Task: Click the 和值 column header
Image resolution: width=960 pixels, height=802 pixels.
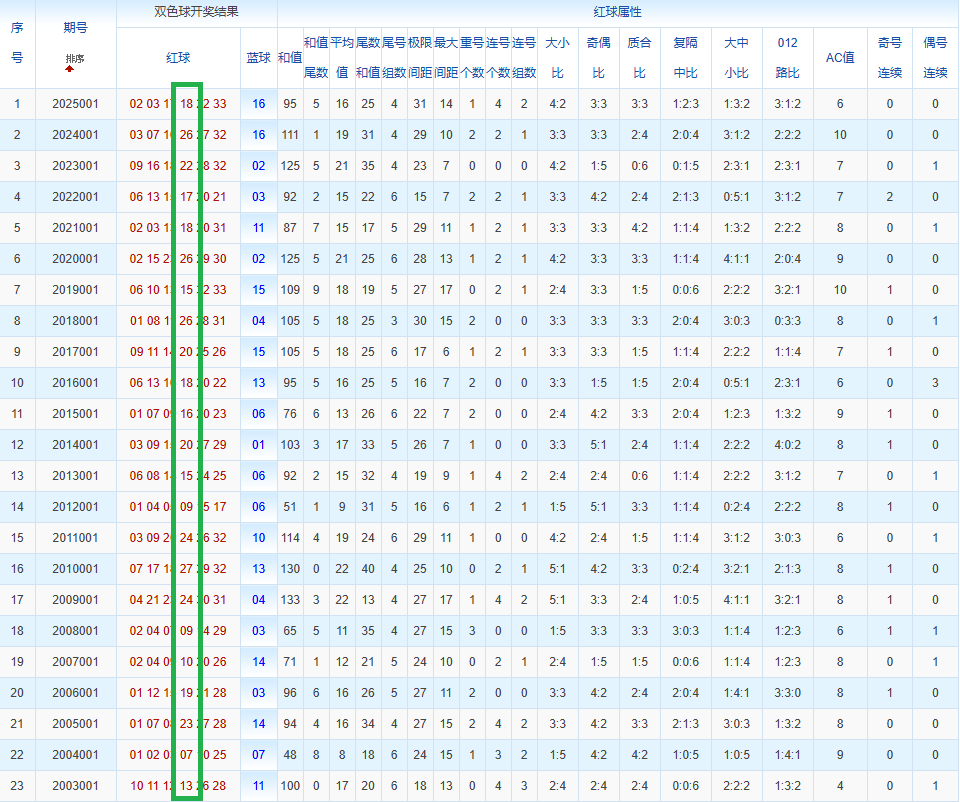Action: [x=290, y=58]
